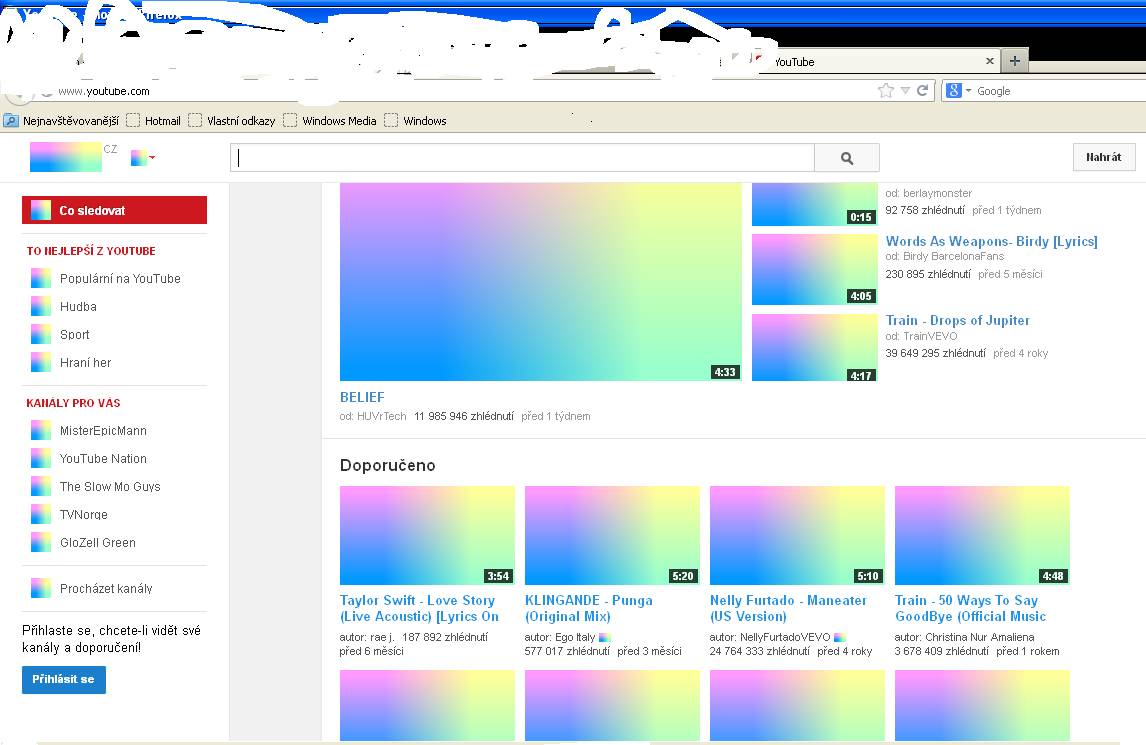Click the YouTube logo
Image resolution: width=1146 pixels, height=745 pixels.
(66, 157)
